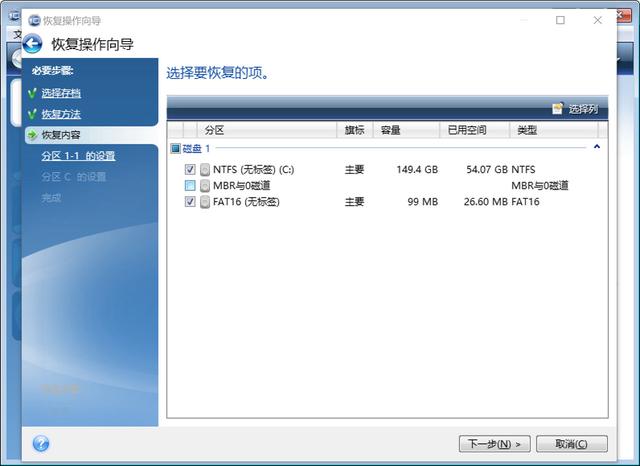Viewport: 640px width, 466px height.
Task: Maximize the recovery wizard window
Action: [x=560, y=20]
